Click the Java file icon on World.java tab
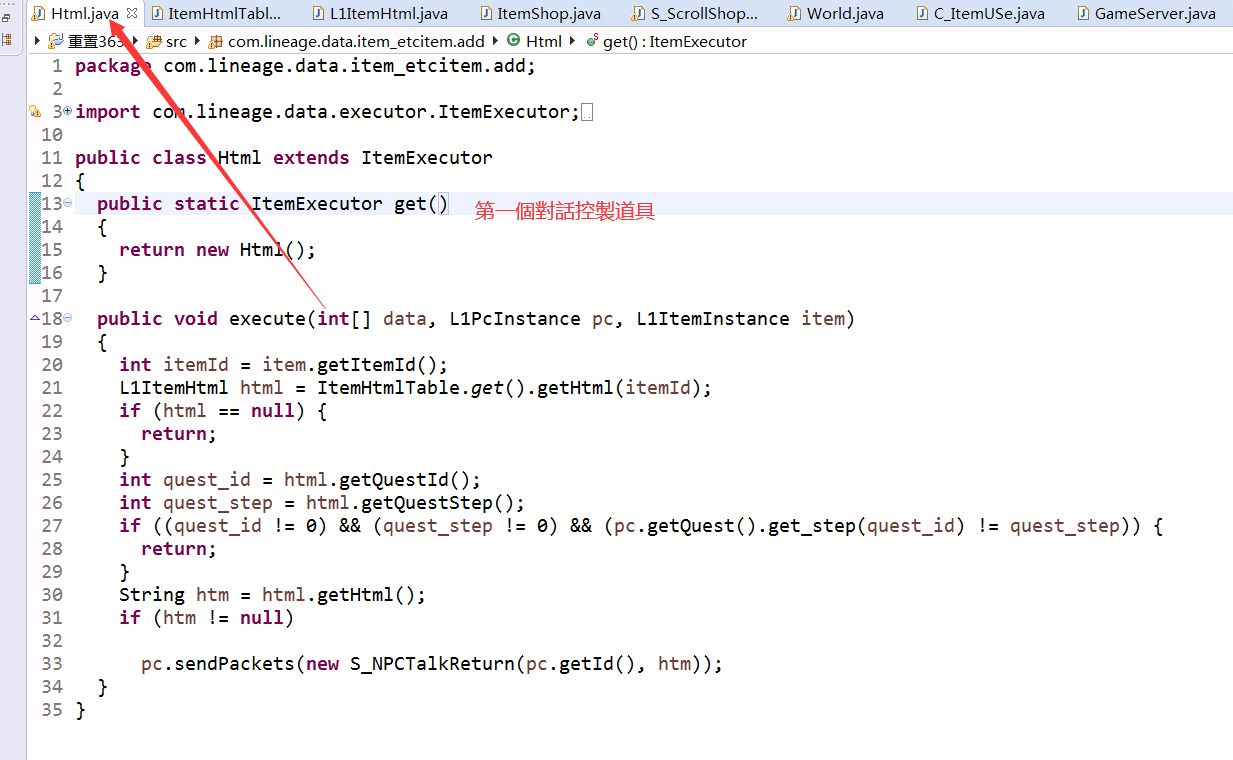This screenshot has height=760, width=1233. 795,14
